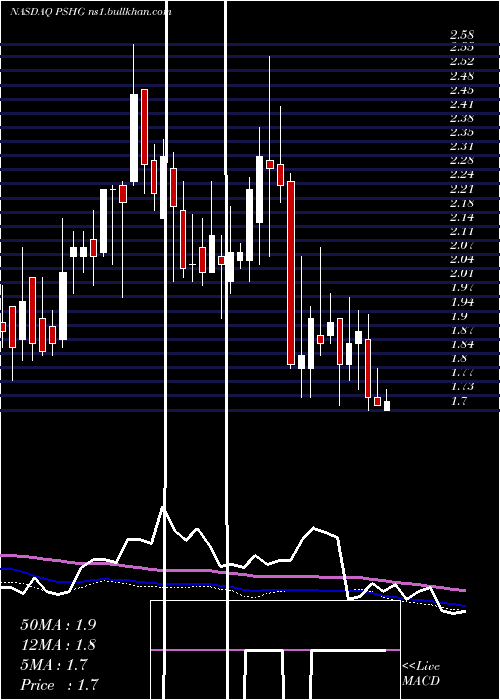Select the 2.41 price axis label
Image resolution: width=500 pixels, height=700 pixels.
click(x=462, y=104)
